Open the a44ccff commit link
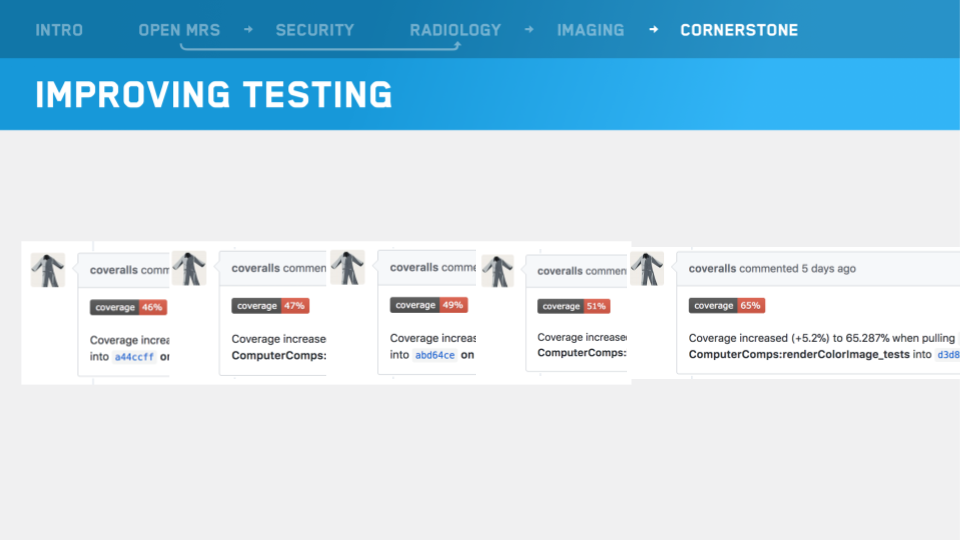This screenshot has height=540, width=960. [x=134, y=356]
